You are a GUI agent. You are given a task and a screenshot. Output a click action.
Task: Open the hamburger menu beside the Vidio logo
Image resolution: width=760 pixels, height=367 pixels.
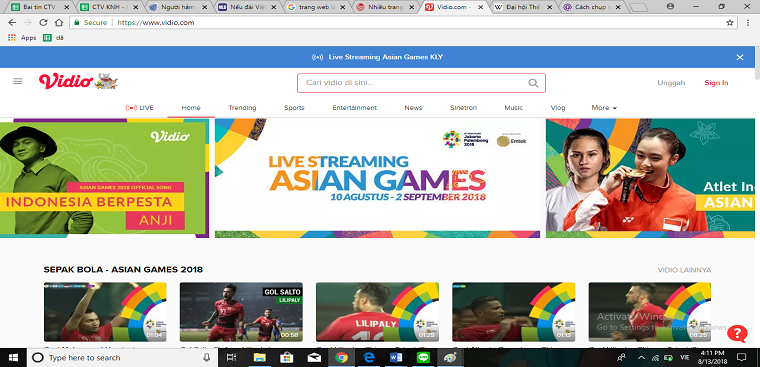pyautogui.click(x=17, y=81)
